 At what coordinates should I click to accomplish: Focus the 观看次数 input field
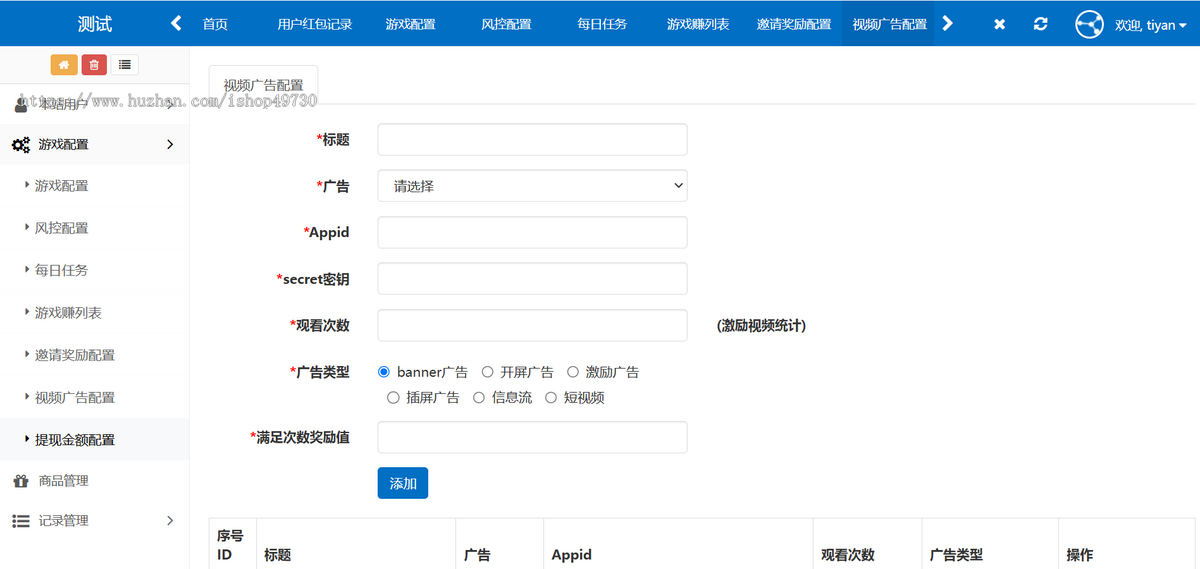tap(532, 325)
